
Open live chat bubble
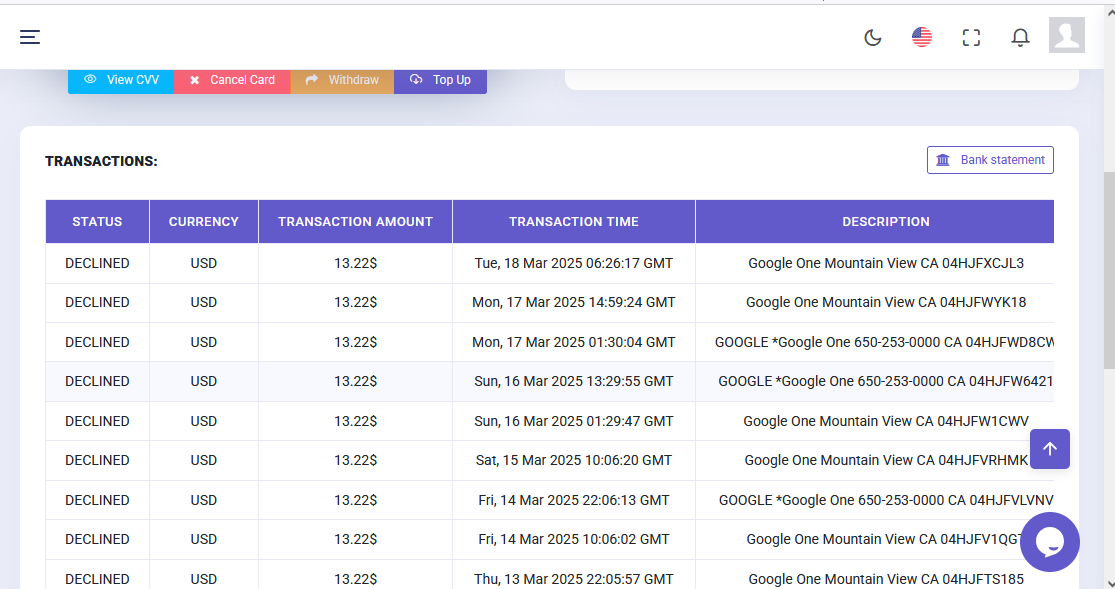1050,542
